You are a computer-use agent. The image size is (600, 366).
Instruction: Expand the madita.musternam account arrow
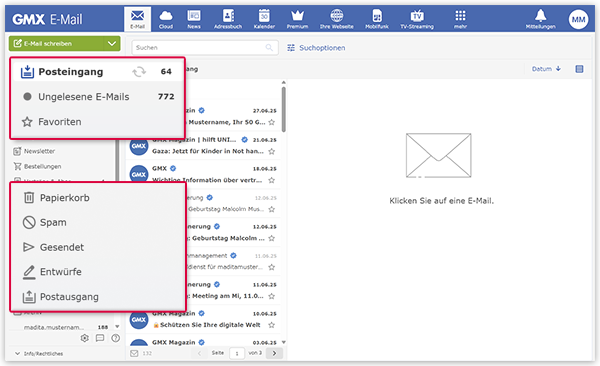tap(117, 327)
